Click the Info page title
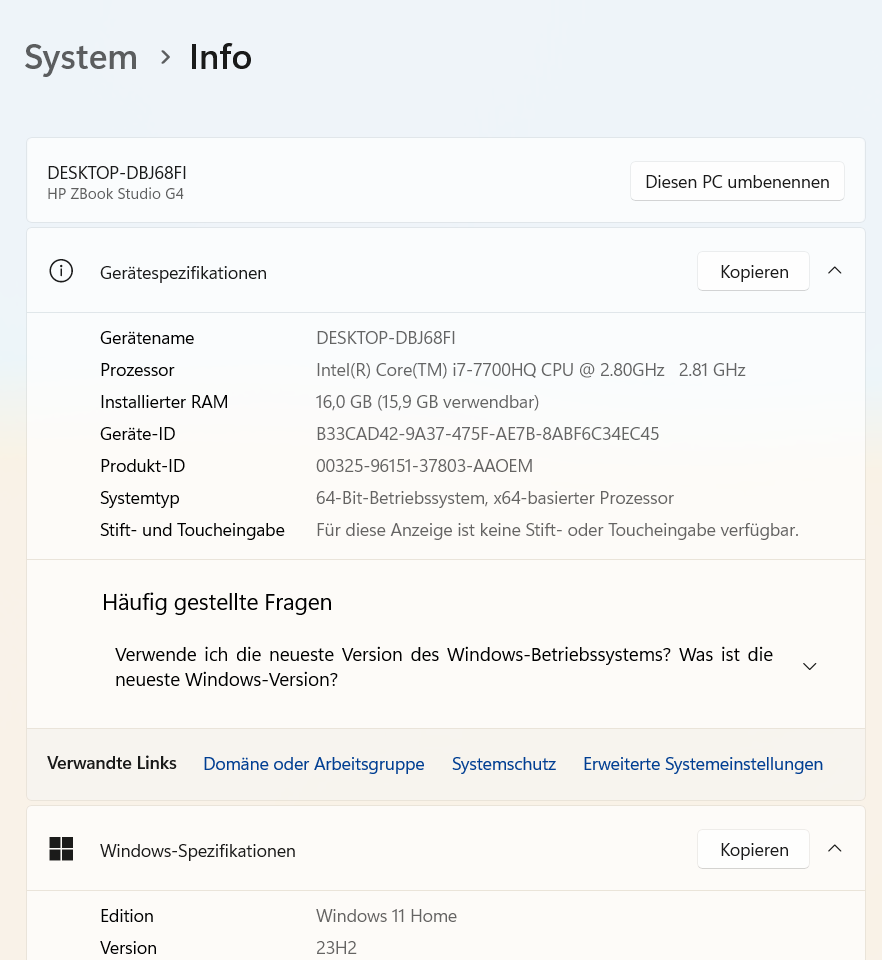Image resolution: width=882 pixels, height=960 pixels. (220, 58)
